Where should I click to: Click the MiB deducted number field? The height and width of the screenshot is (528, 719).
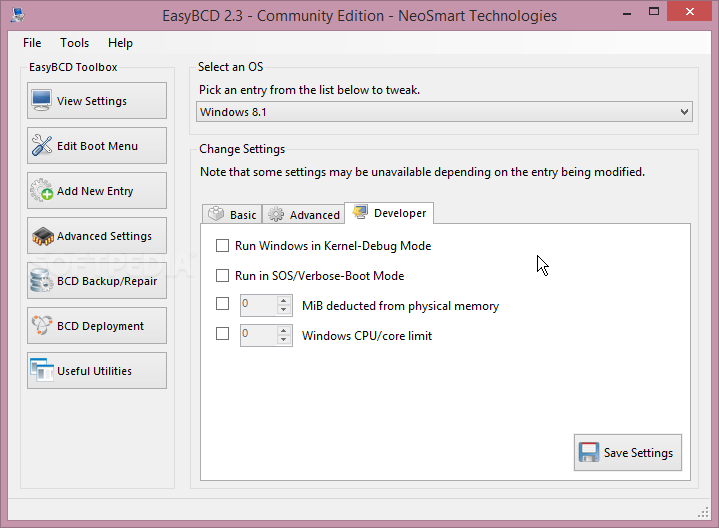pyautogui.click(x=259, y=305)
